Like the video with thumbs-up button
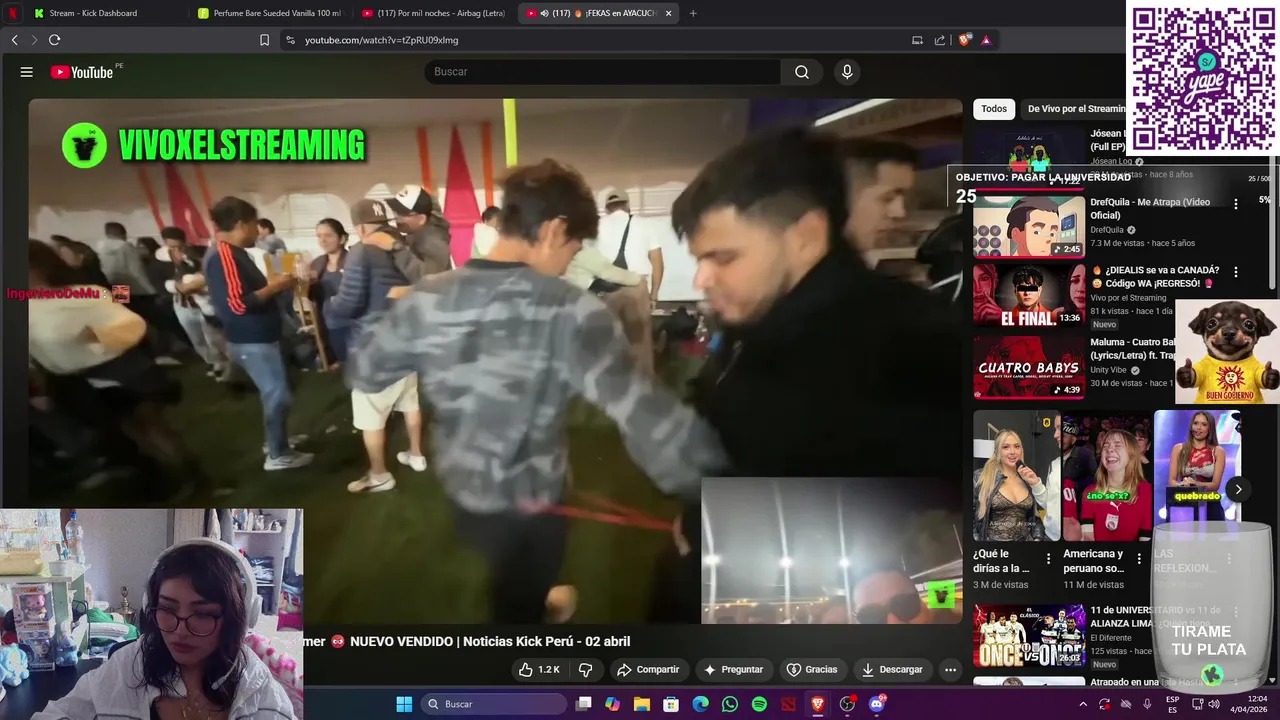1280x720 pixels. pos(538,669)
